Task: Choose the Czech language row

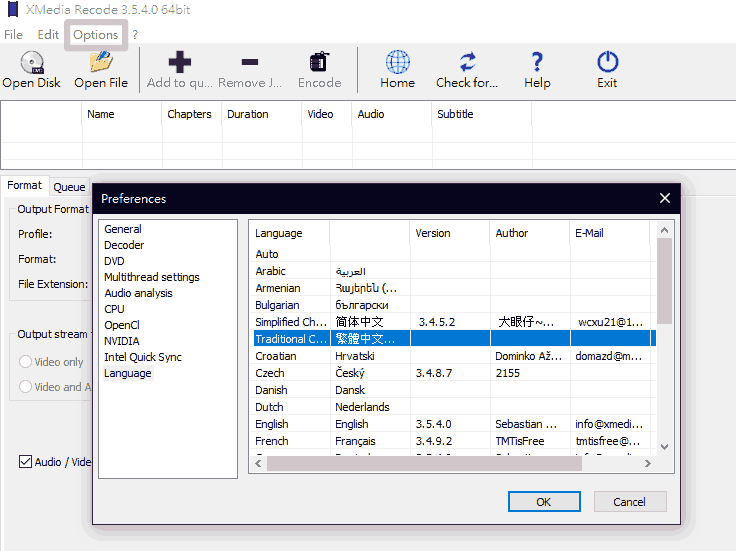Action: (x=454, y=373)
